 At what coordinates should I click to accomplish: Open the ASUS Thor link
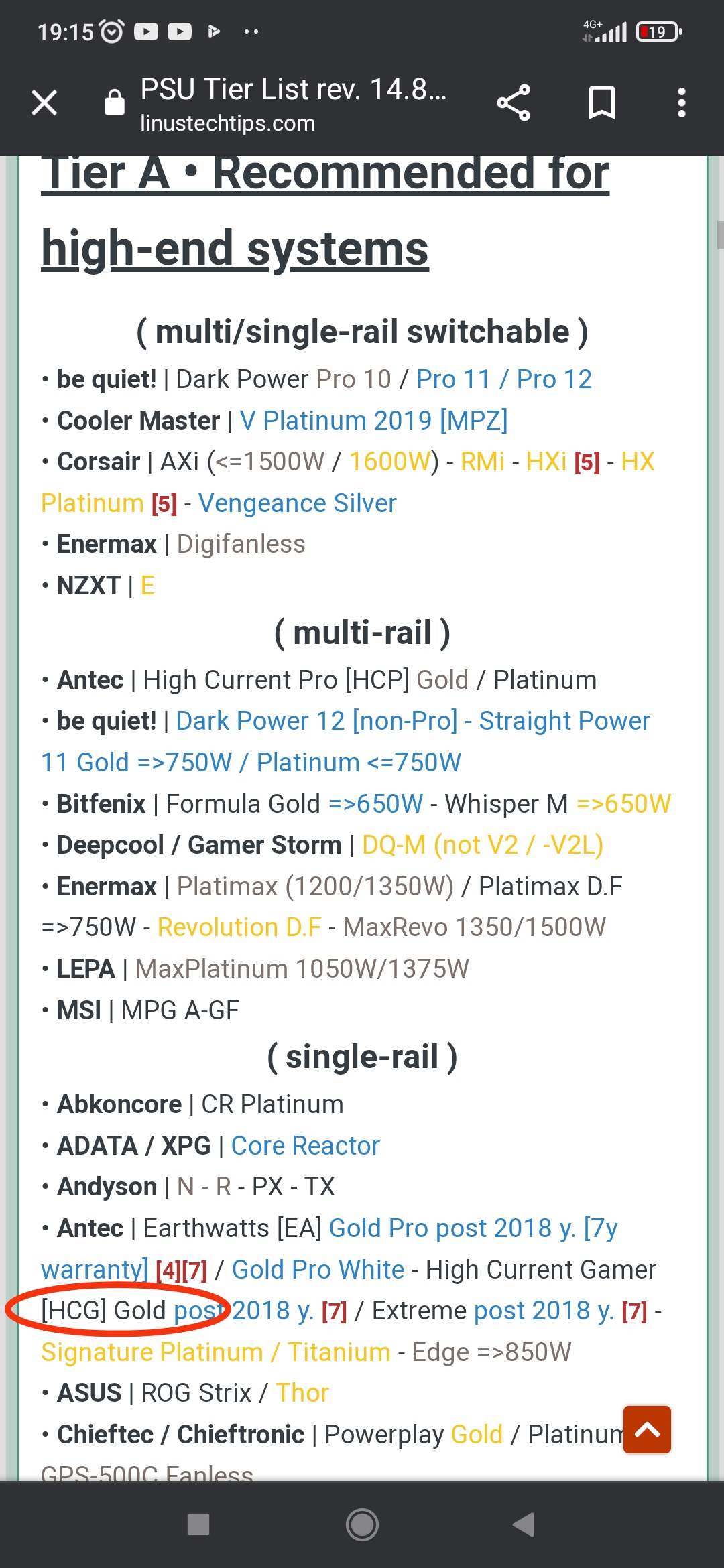(x=302, y=1393)
